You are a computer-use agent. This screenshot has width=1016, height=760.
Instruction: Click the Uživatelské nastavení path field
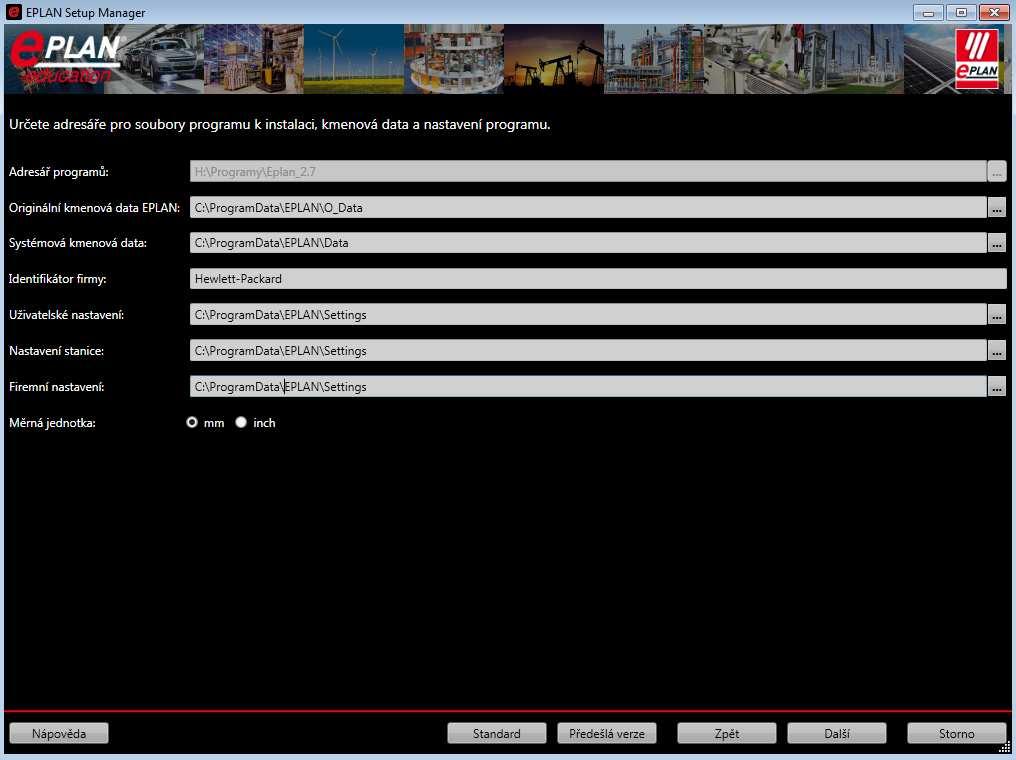point(588,315)
